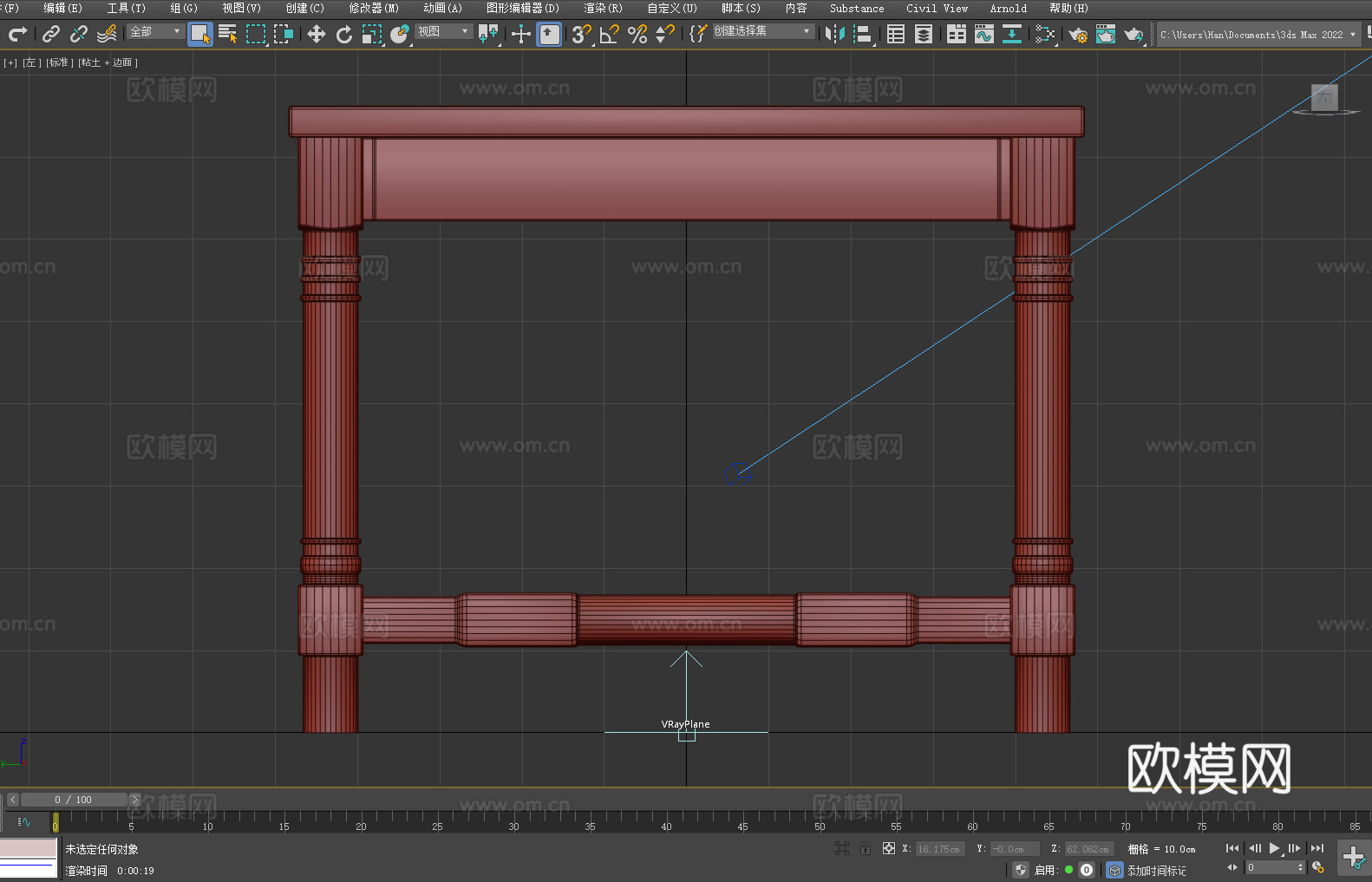Step time slider forward with right arrow
1372x882 pixels.
pyautogui.click(x=134, y=800)
